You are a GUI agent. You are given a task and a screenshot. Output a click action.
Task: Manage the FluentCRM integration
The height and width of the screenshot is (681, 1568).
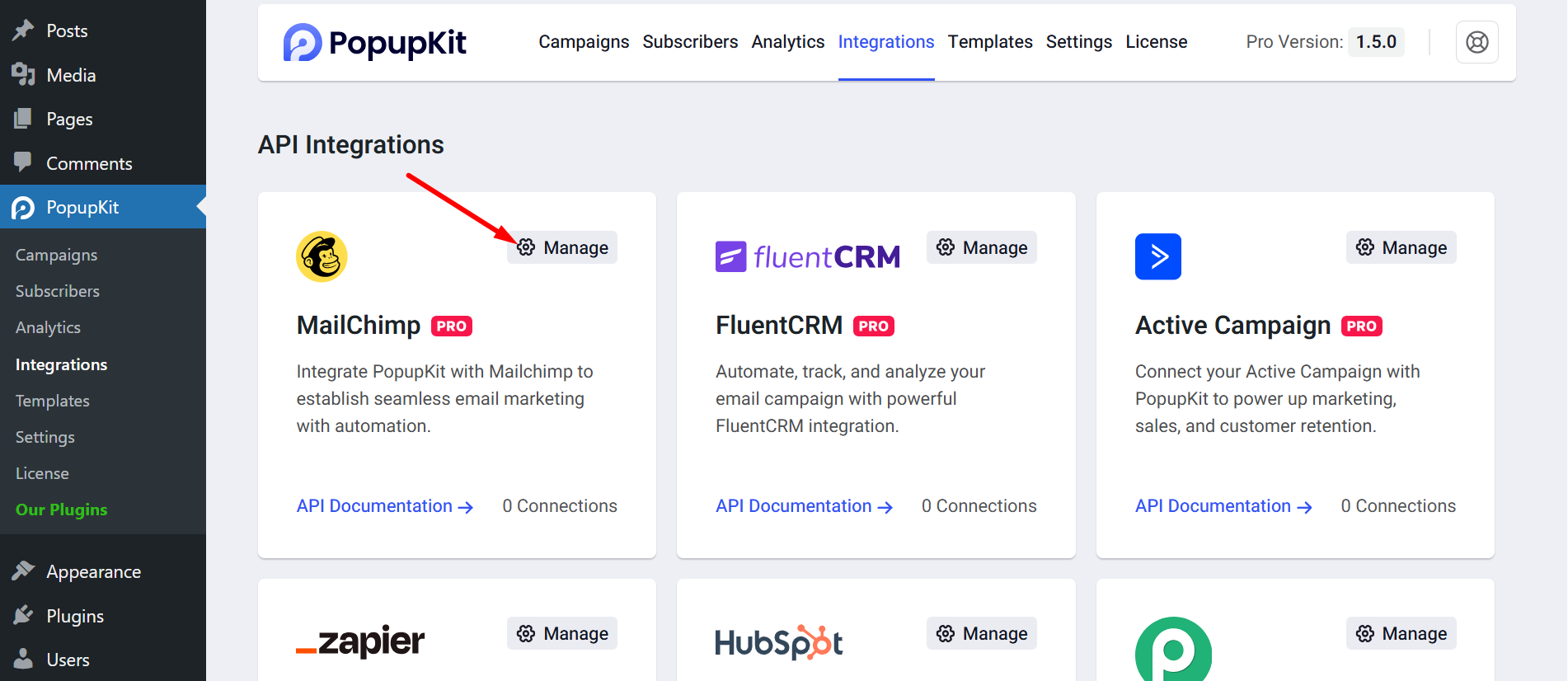coord(982,247)
